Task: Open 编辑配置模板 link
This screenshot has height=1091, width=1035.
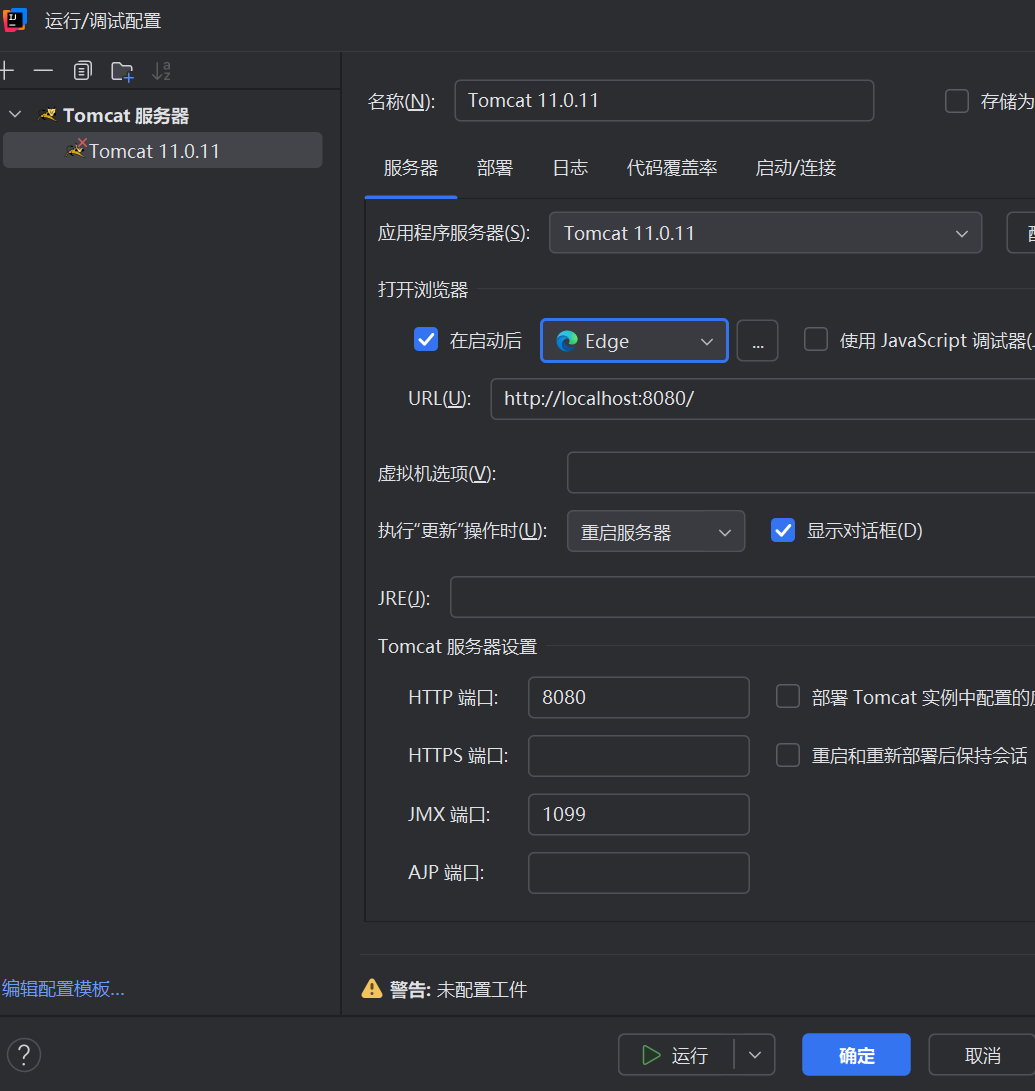Action: (x=63, y=988)
